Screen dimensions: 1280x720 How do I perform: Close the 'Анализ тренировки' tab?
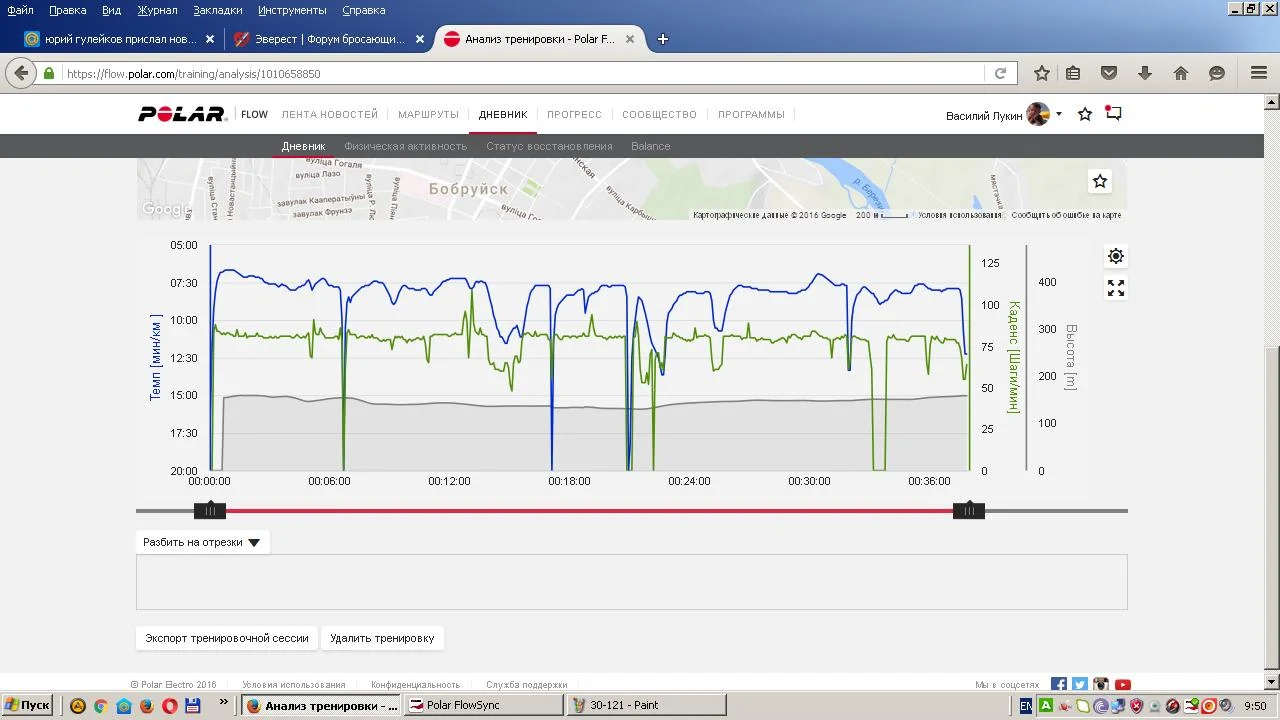pyautogui.click(x=630, y=39)
